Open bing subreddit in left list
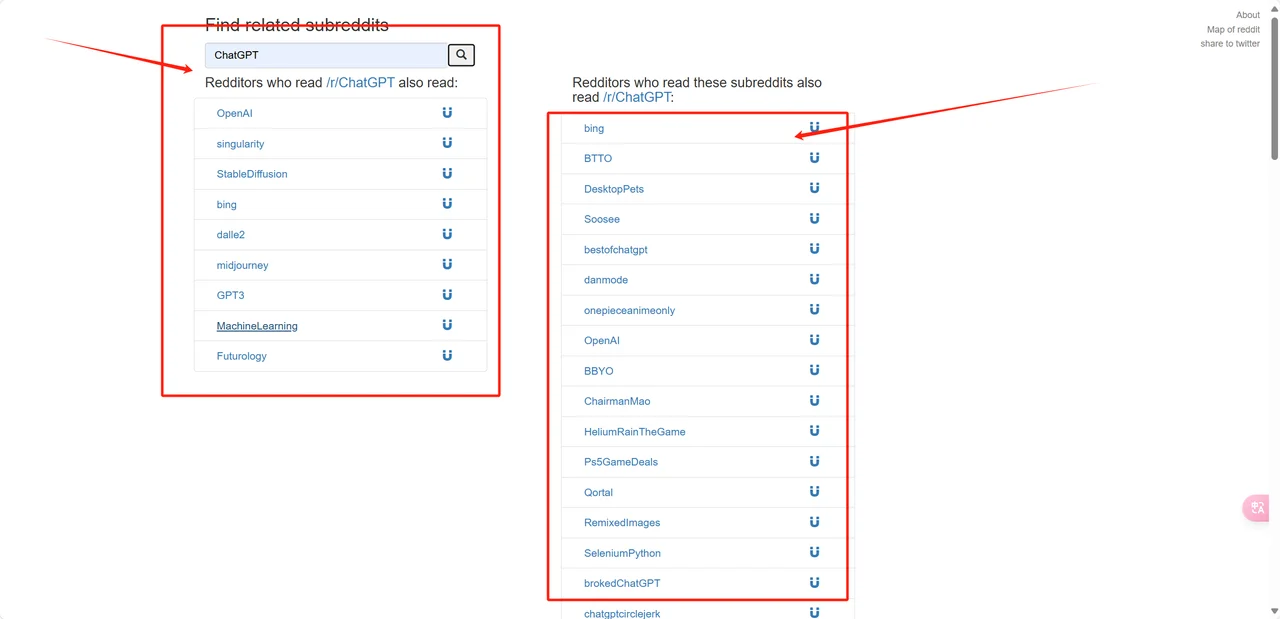 click(227, 205)
